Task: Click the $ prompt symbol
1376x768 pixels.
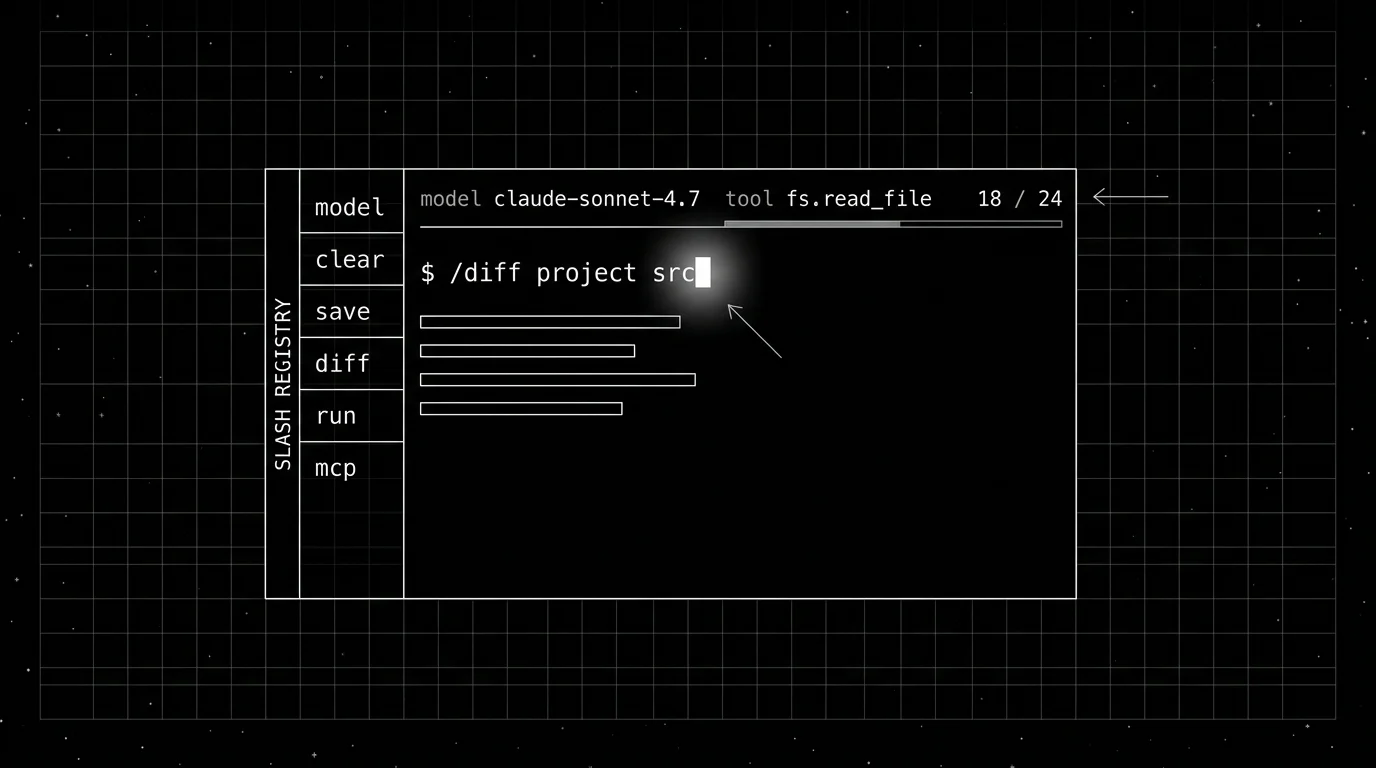Action: pos(428,273)
